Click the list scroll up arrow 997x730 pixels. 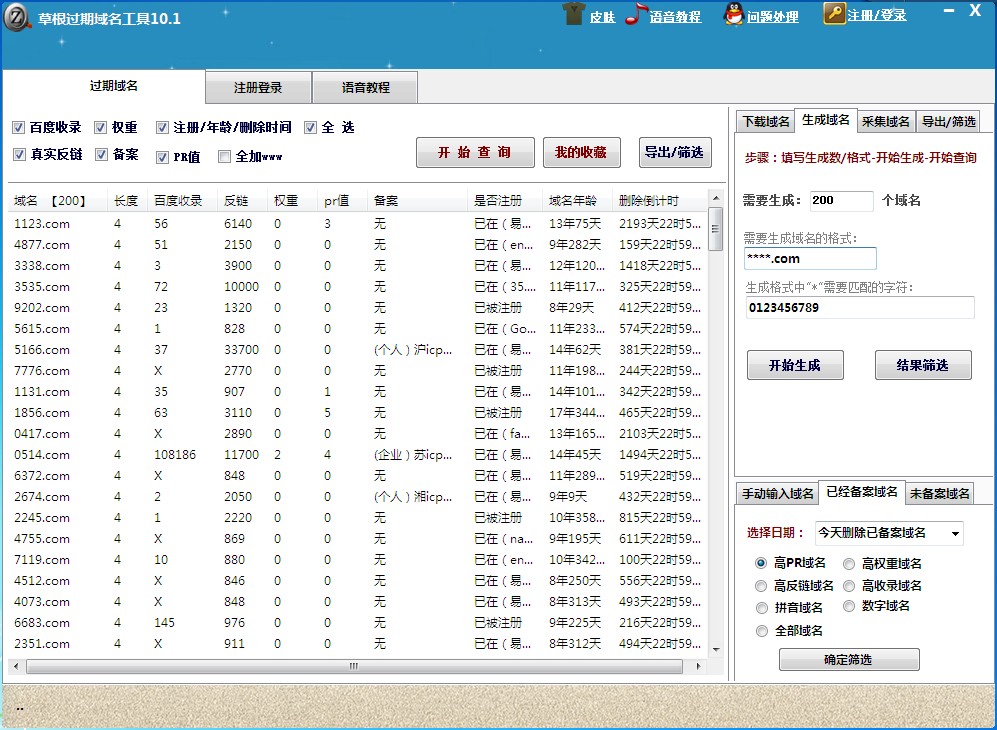[716, 198]
